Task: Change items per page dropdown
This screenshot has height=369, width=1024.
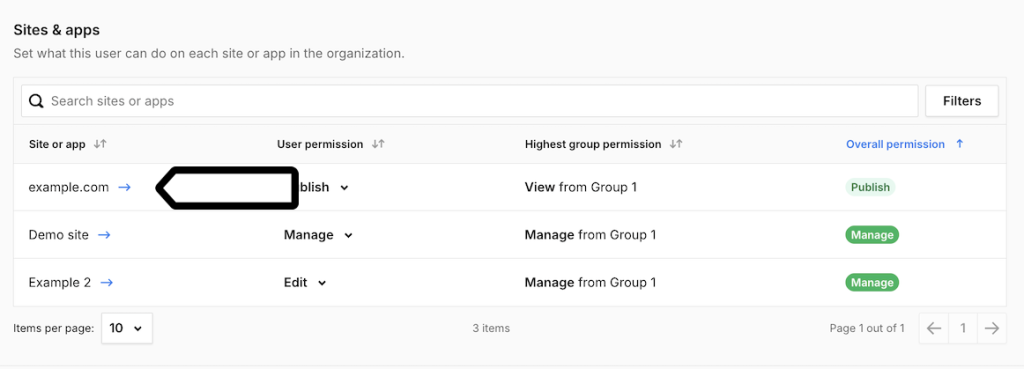Action: pos(127,329)
